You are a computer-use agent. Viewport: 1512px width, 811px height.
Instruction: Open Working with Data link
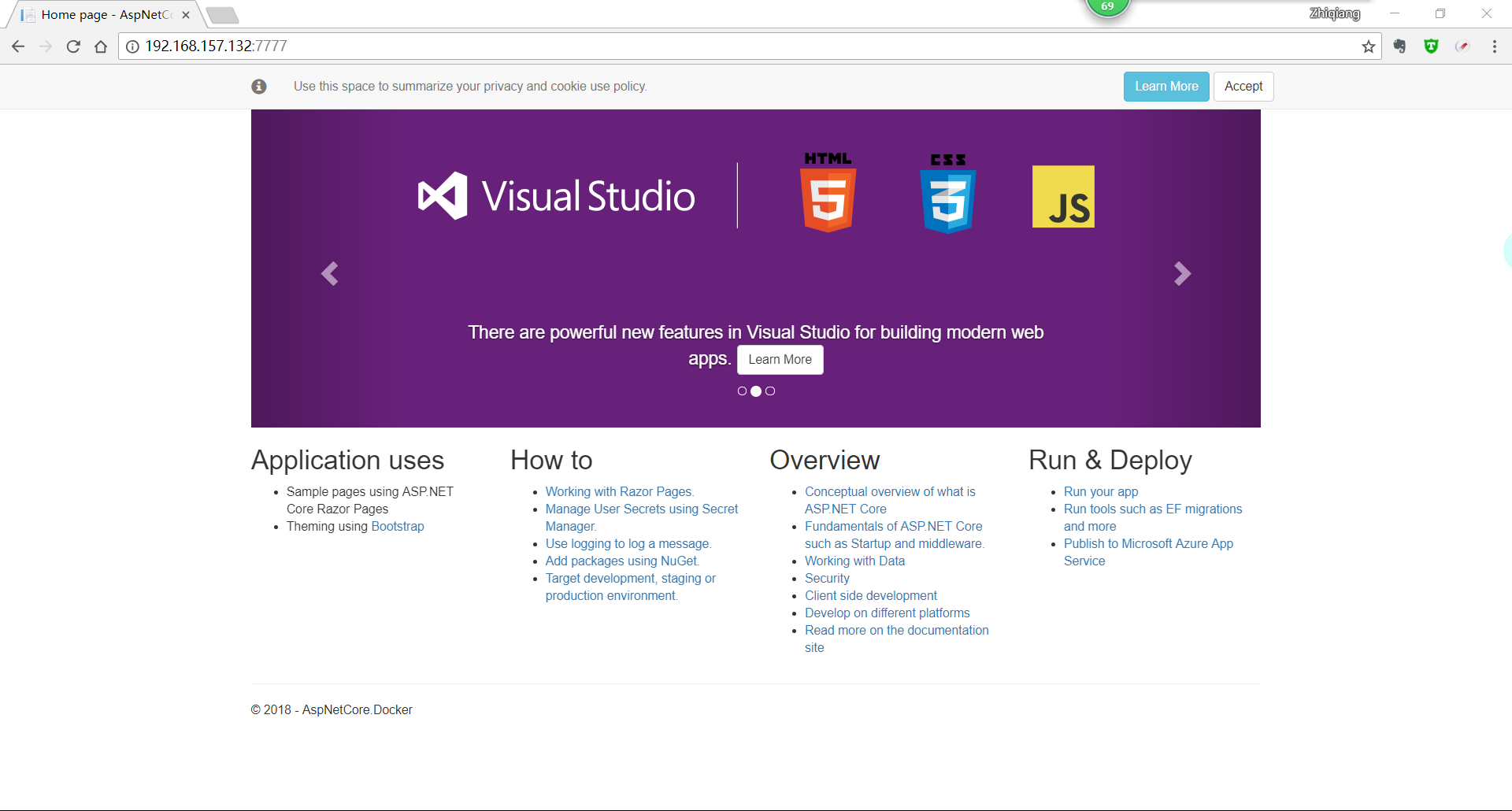coord(854,561)
